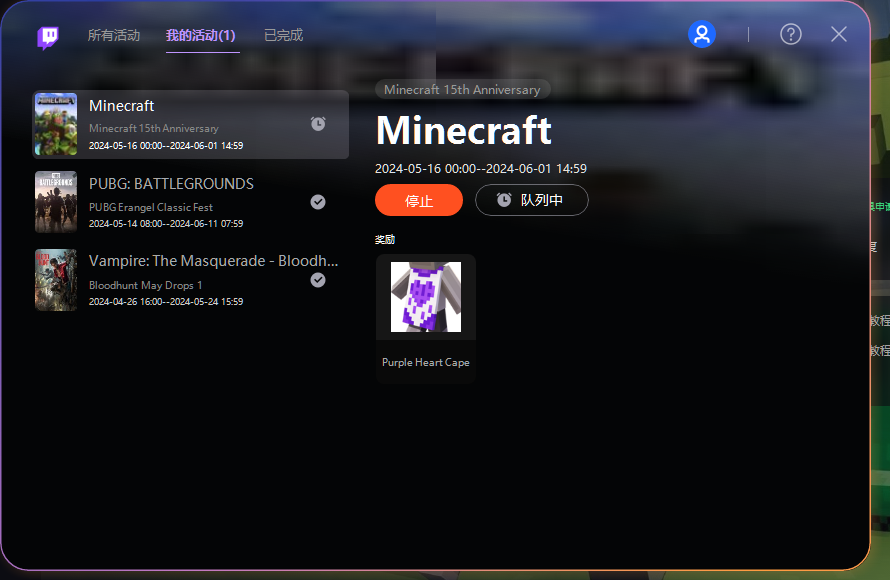The height and width of the screenshot is (580, 890).
Task: Select the PUBG: BATTLEGROUNDS cover thumbnail
Action: click(56, 202)
